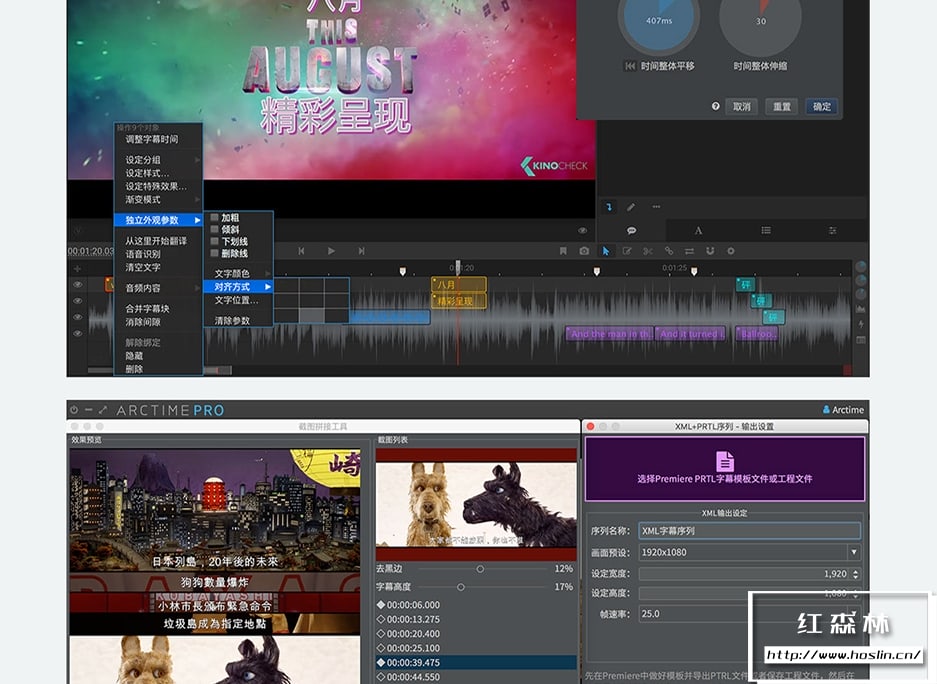The image size is (937, 684).
Task: Click the blue down-arrow icon beside the pencil
Action: coord(609,207)
